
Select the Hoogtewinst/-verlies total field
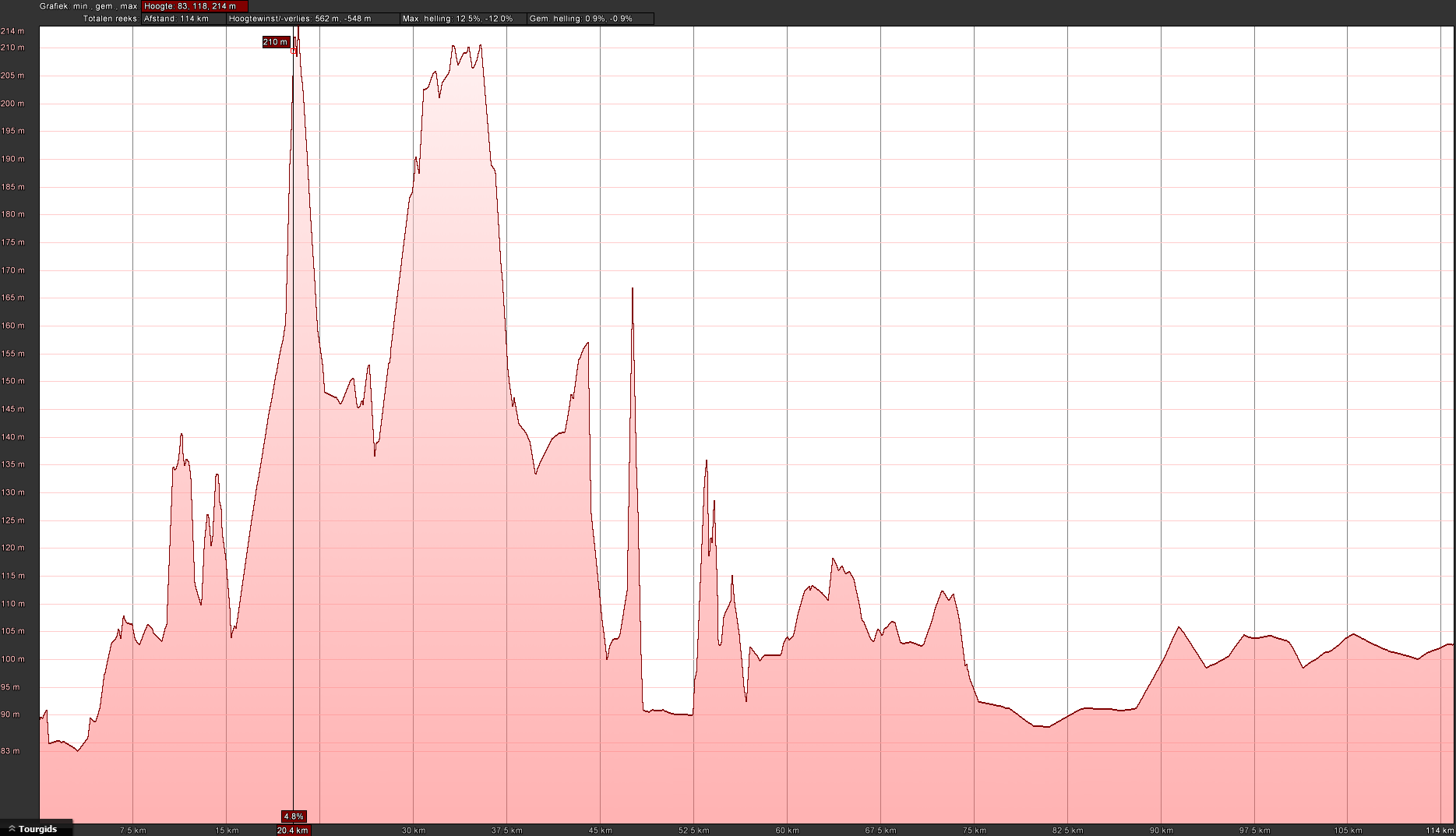312,19
